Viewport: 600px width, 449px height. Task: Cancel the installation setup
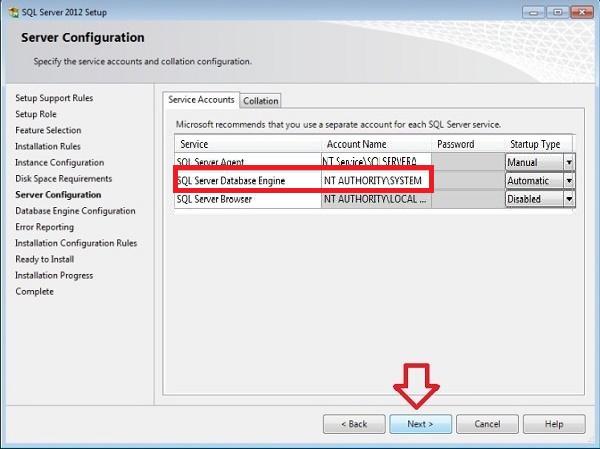487,424
